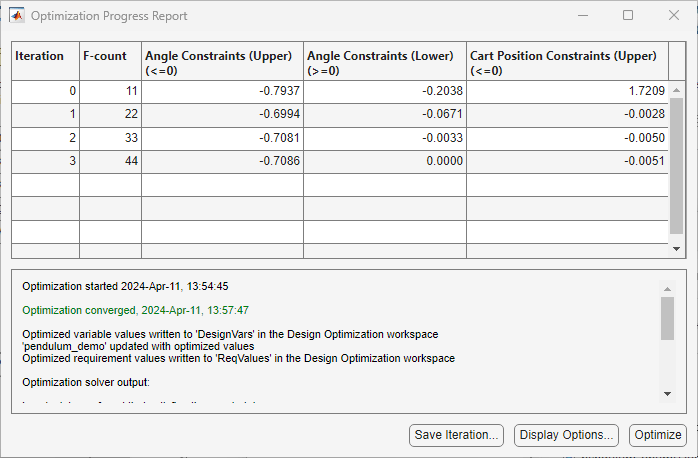The width and height of the screenshot is (698, 458).
Task: Select the F-count column header
Action: [x=110, y=61]
